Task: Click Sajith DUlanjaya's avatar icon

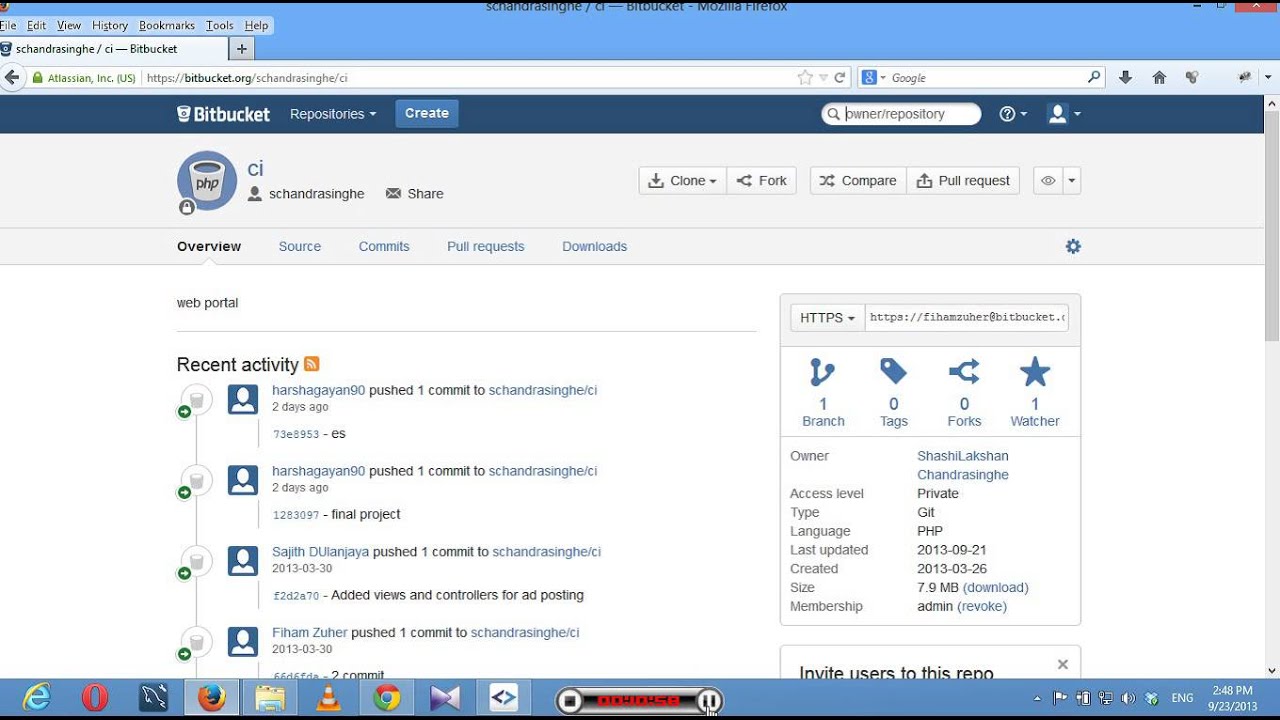Action: (243, 560)
